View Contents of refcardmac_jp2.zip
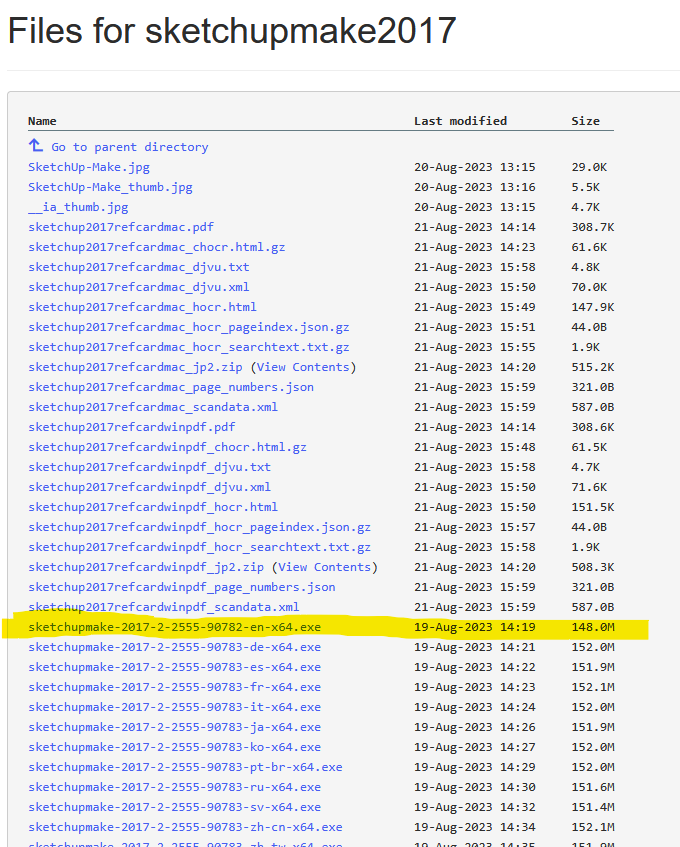680x847 pixels. [303, 367]
